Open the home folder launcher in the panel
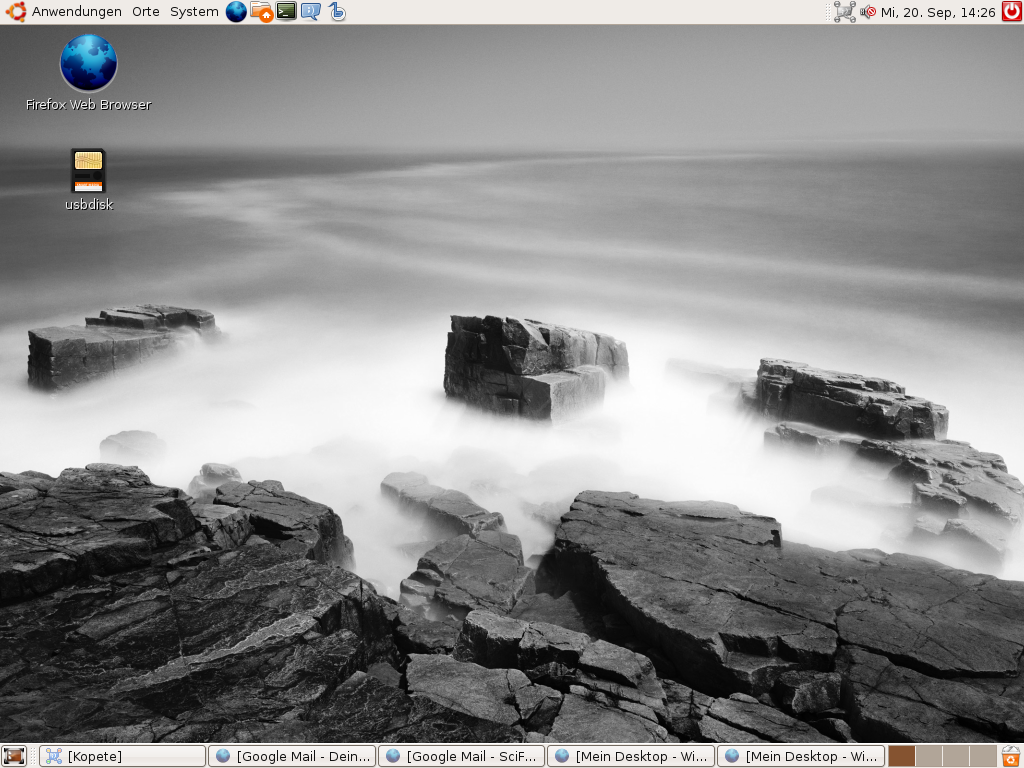 261,12
